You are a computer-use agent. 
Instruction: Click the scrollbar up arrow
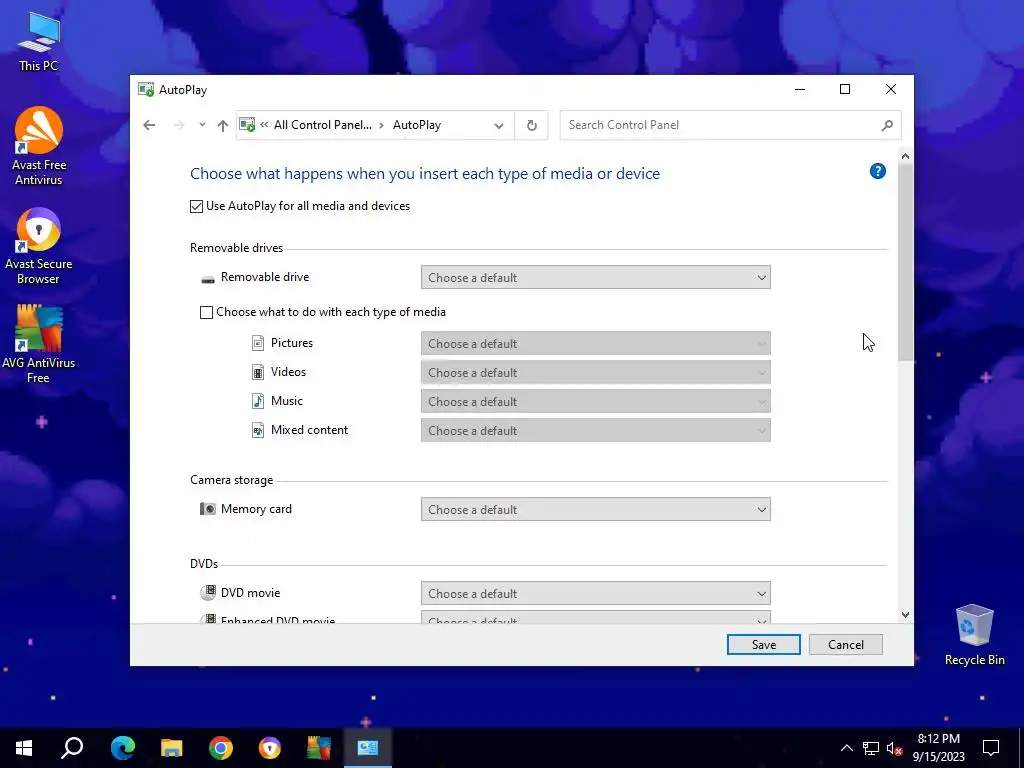click(905, 156)
